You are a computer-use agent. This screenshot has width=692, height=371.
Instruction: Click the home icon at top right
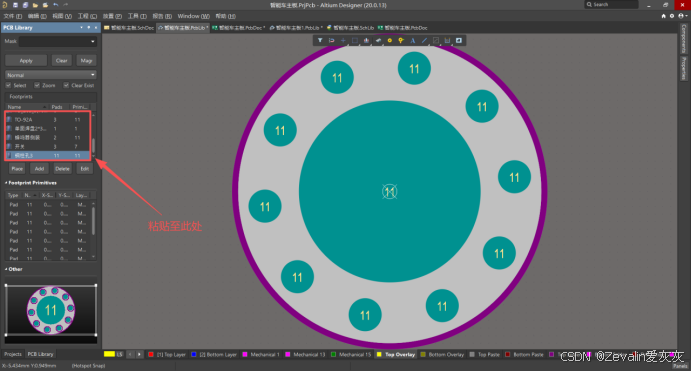click(663, 16)
